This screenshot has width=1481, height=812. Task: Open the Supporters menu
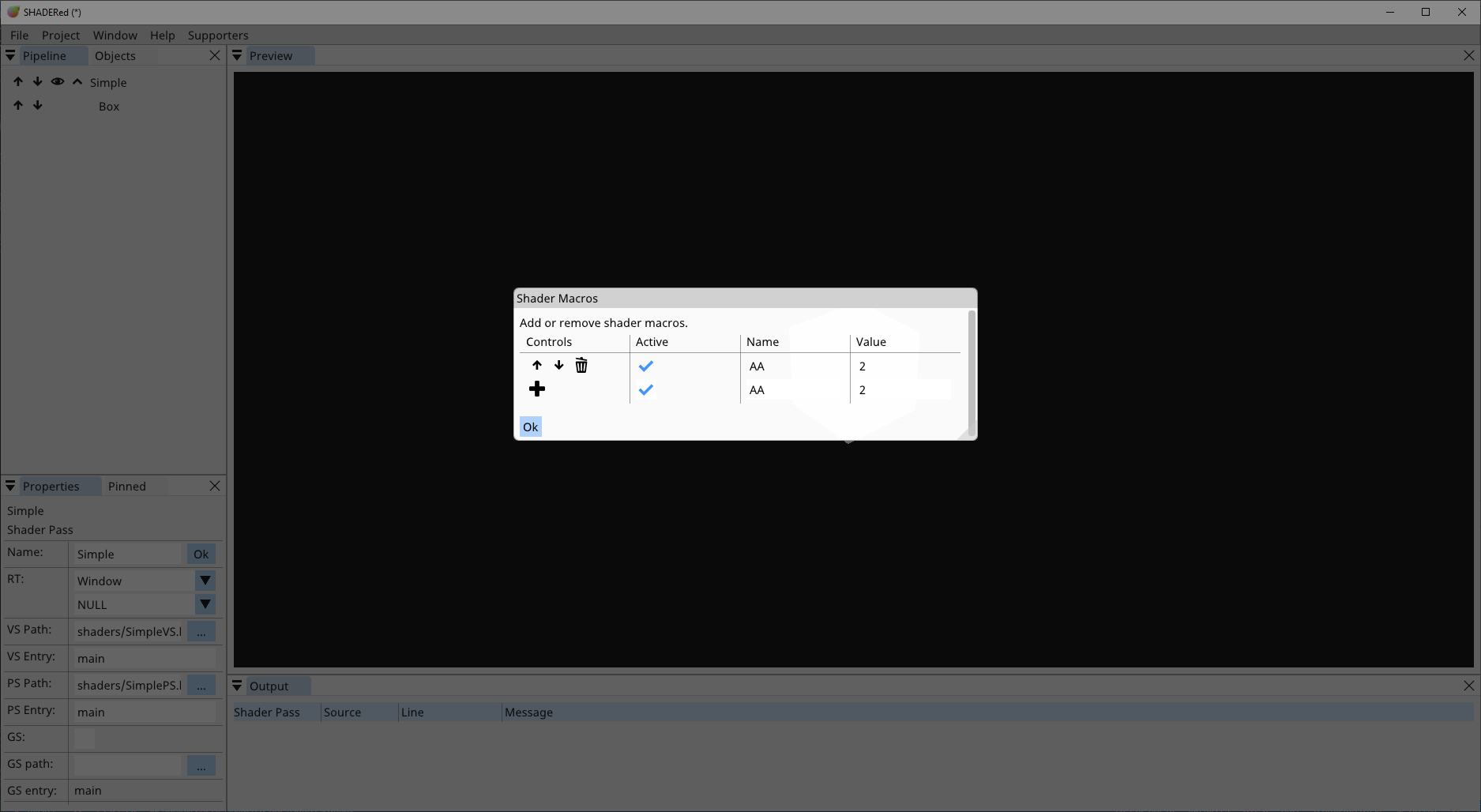218,35
